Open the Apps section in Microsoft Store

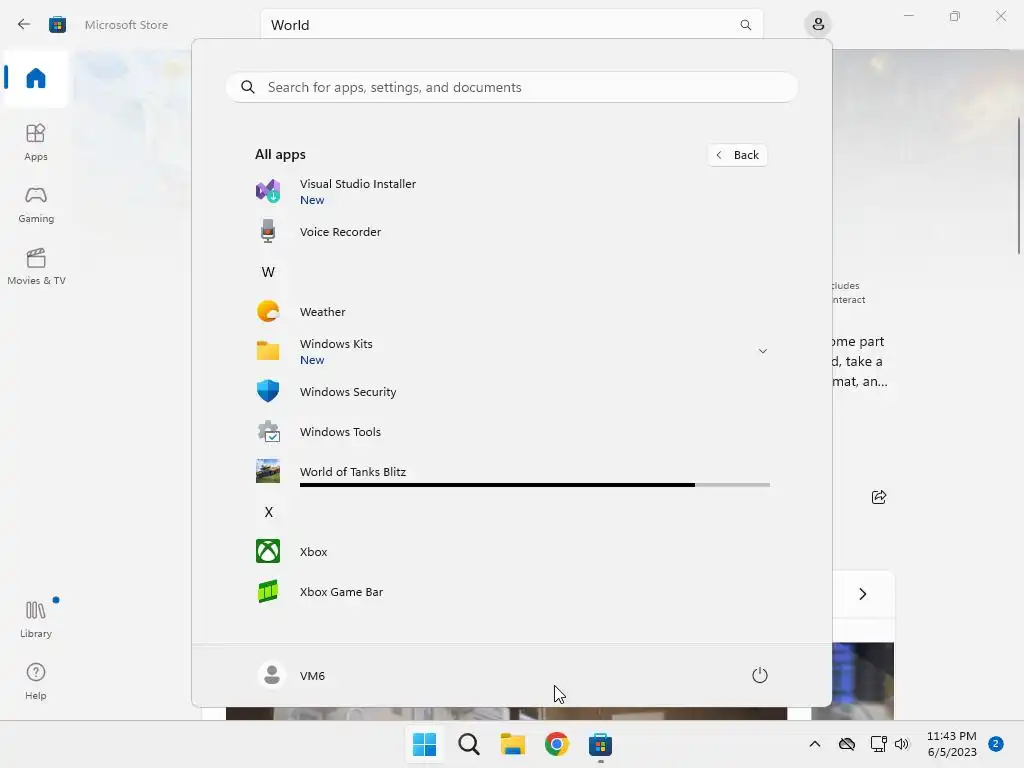[36, 142]
